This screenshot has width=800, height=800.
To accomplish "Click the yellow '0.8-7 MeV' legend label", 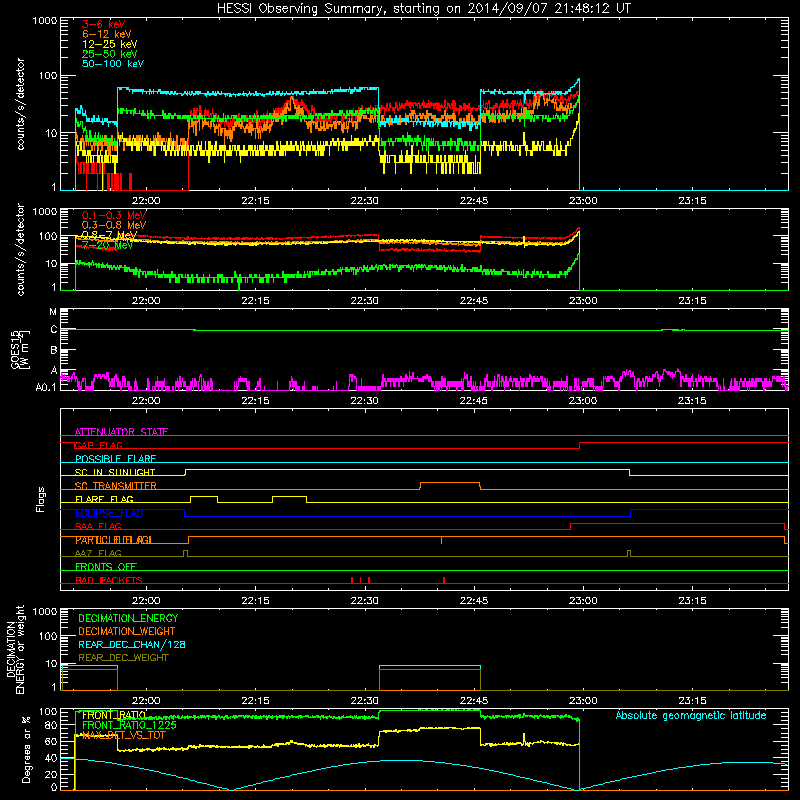I will click(109, 235).
